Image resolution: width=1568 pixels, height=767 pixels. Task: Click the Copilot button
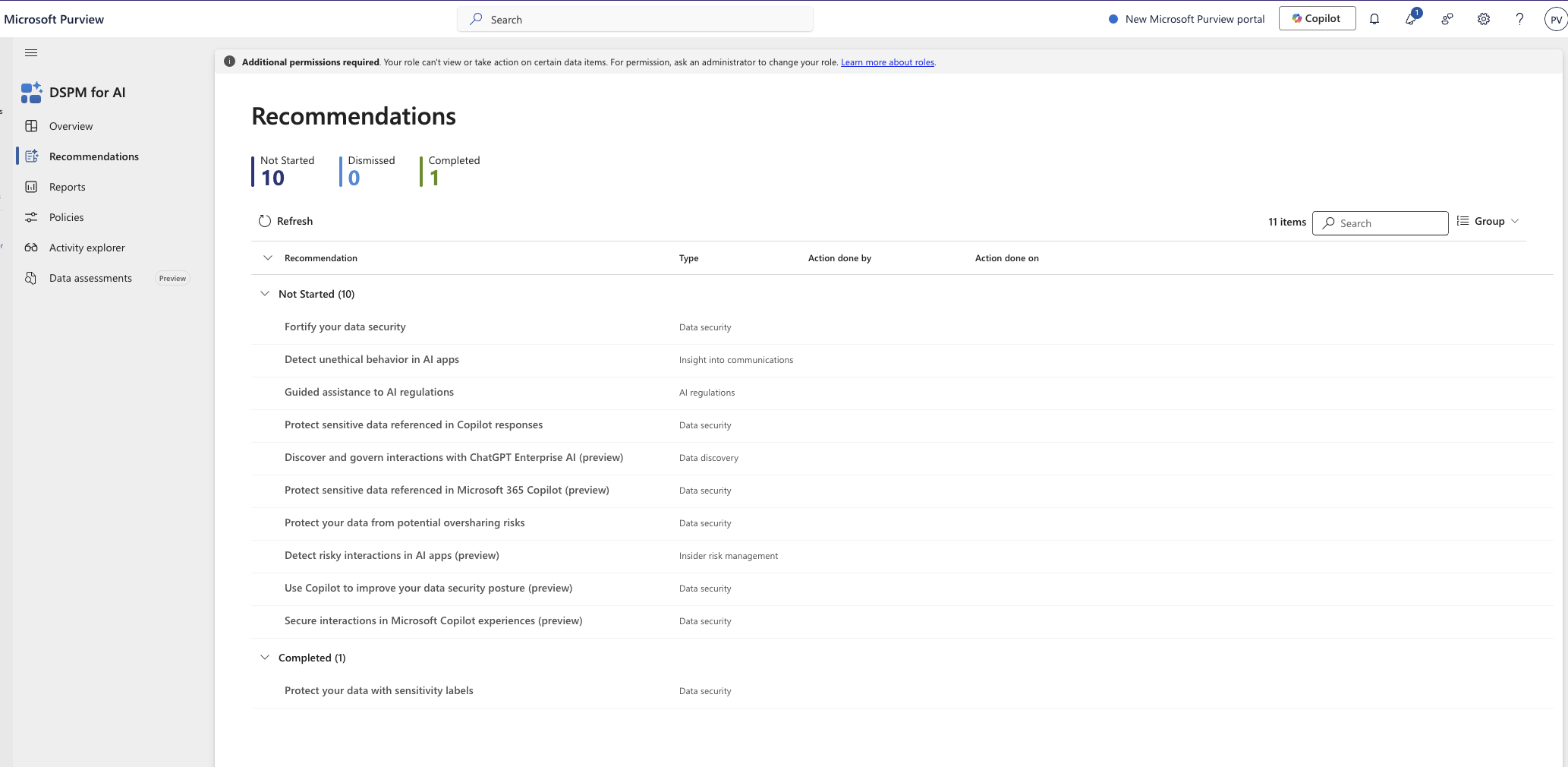(1317, 18)
